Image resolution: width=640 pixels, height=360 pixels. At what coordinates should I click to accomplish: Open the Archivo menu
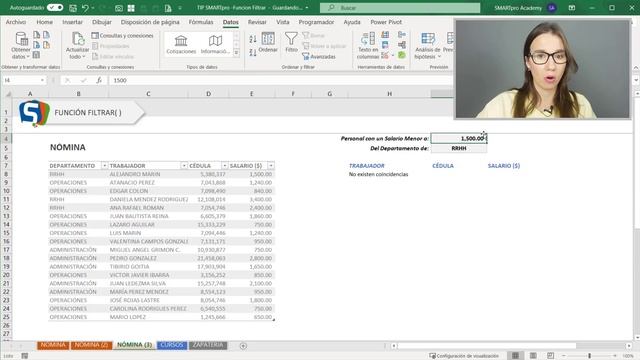coord(16,22)
